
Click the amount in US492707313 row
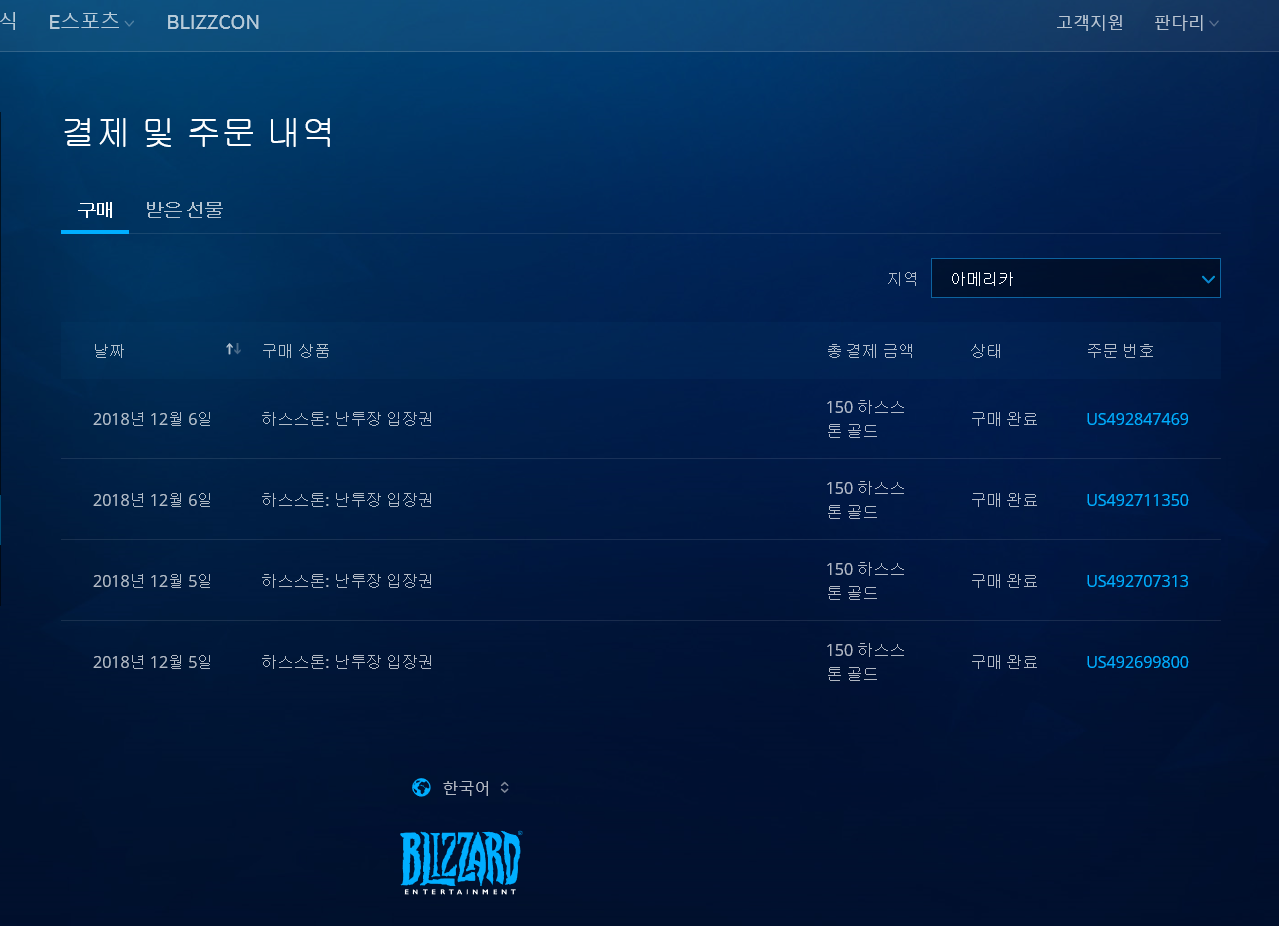pyautogui.click(x=865, y=581)
